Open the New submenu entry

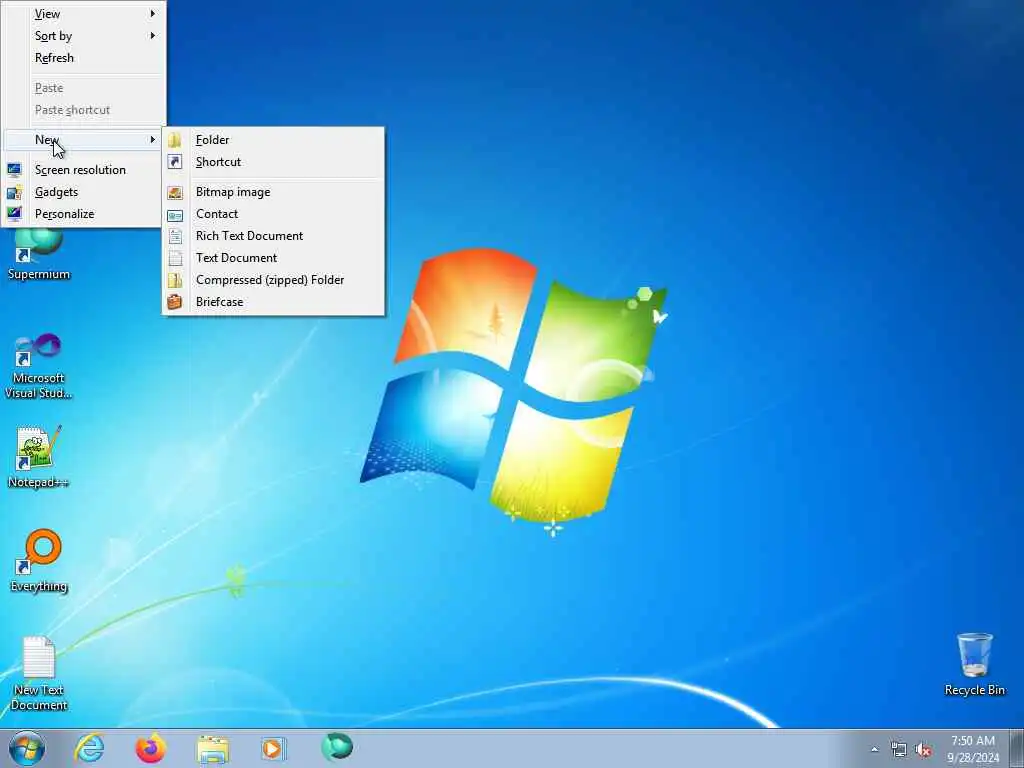click(83, 140)
